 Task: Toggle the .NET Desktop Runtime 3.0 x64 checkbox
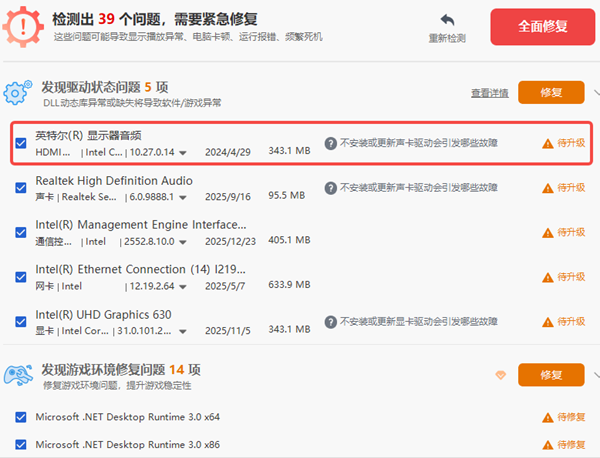[21, 417]
